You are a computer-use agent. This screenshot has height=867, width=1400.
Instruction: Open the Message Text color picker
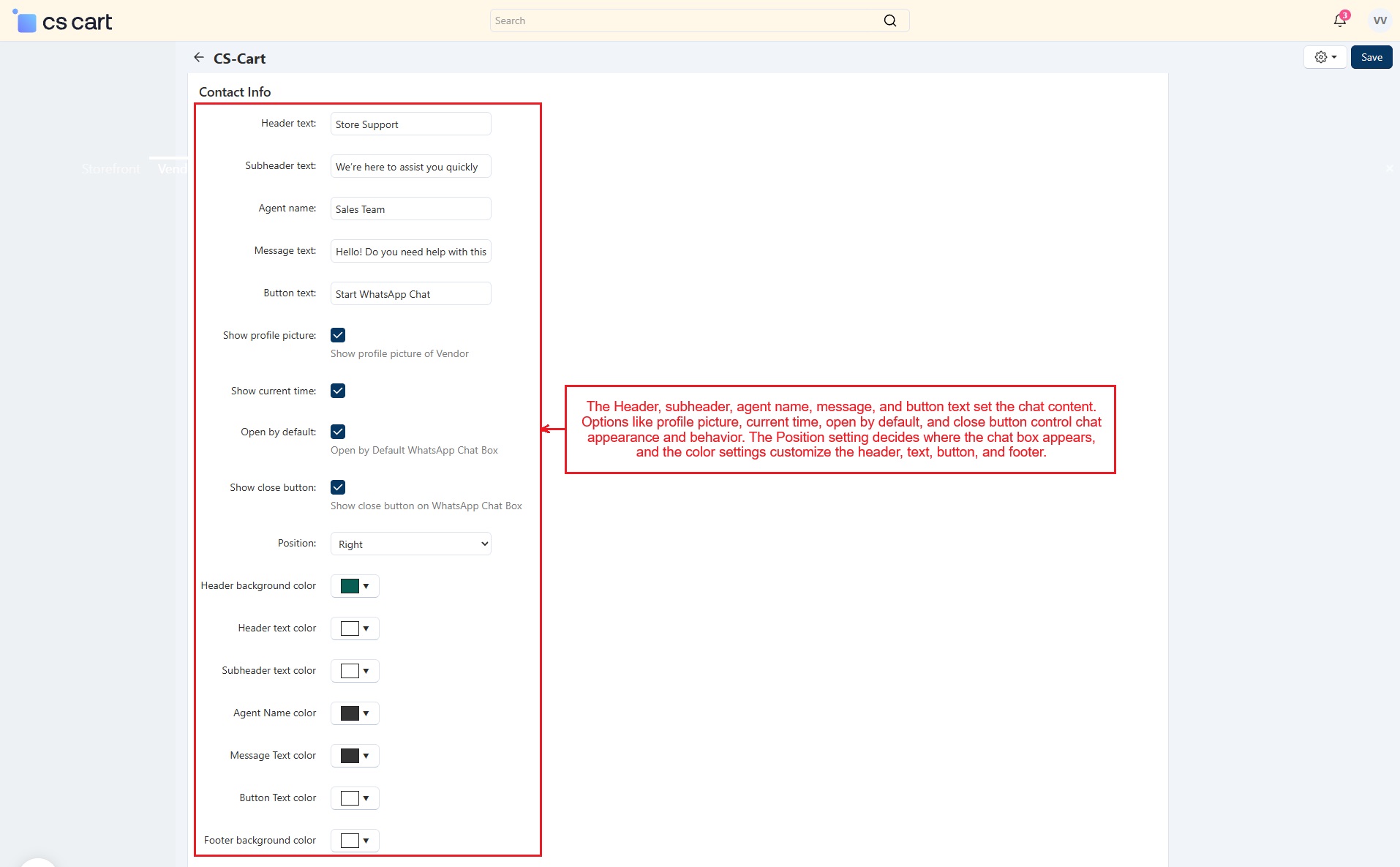(355, 756)
